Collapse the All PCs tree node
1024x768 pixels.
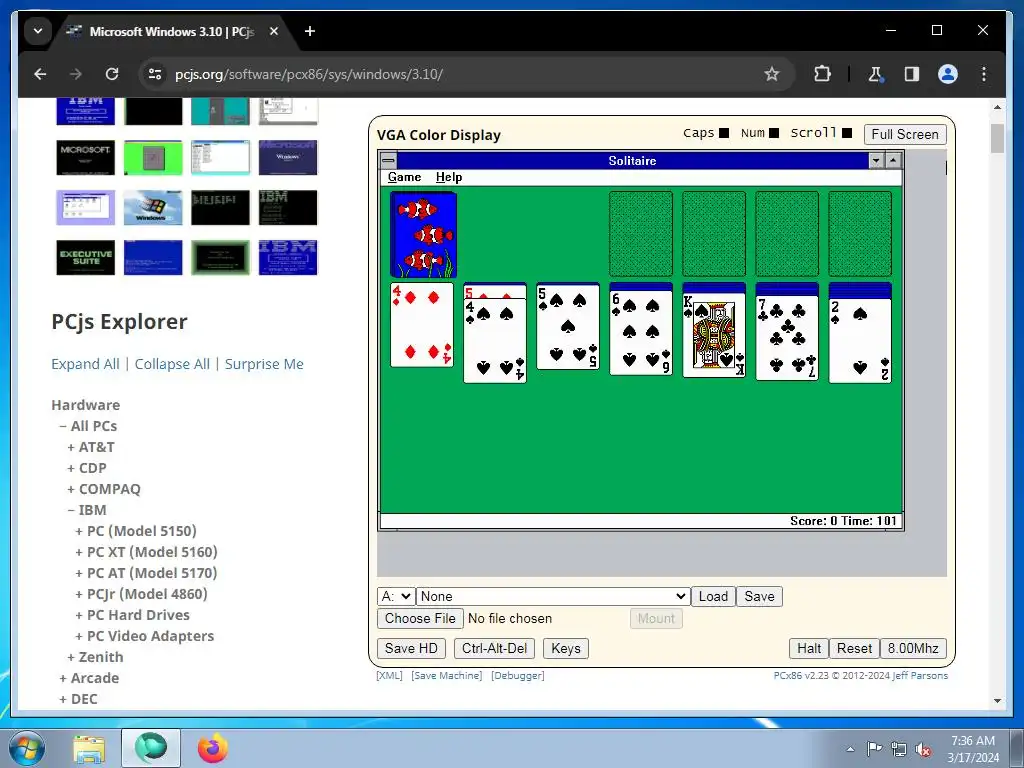click(88, 426)
